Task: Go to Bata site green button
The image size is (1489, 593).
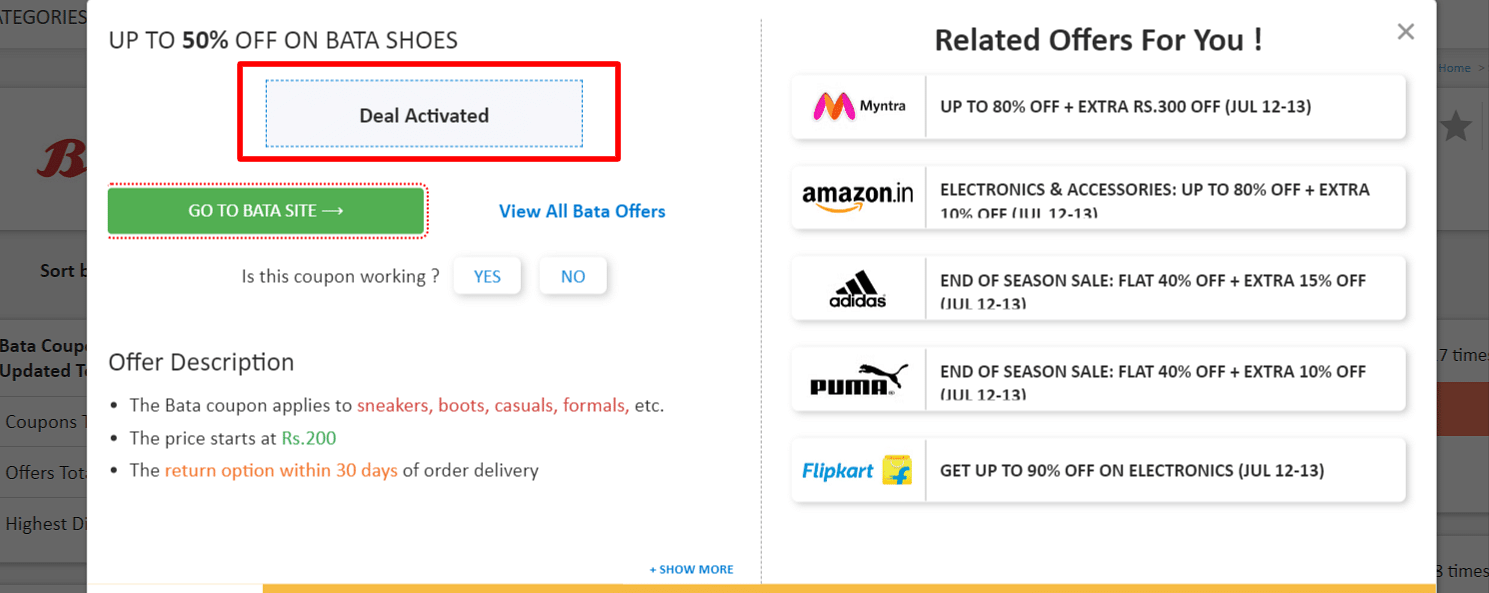Action: (266, 211)
